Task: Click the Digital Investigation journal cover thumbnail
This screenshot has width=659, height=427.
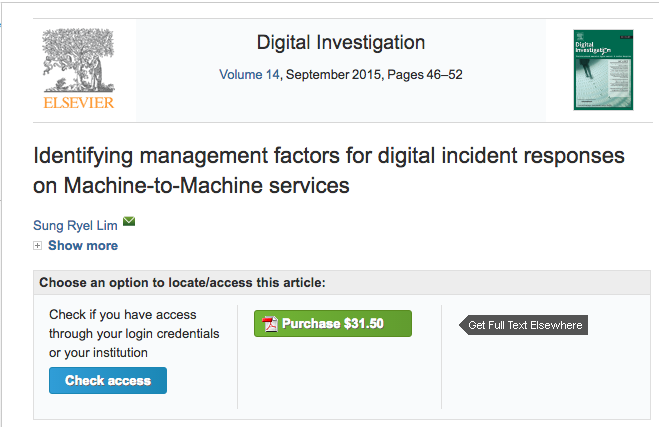Action: tap(603, 70)
